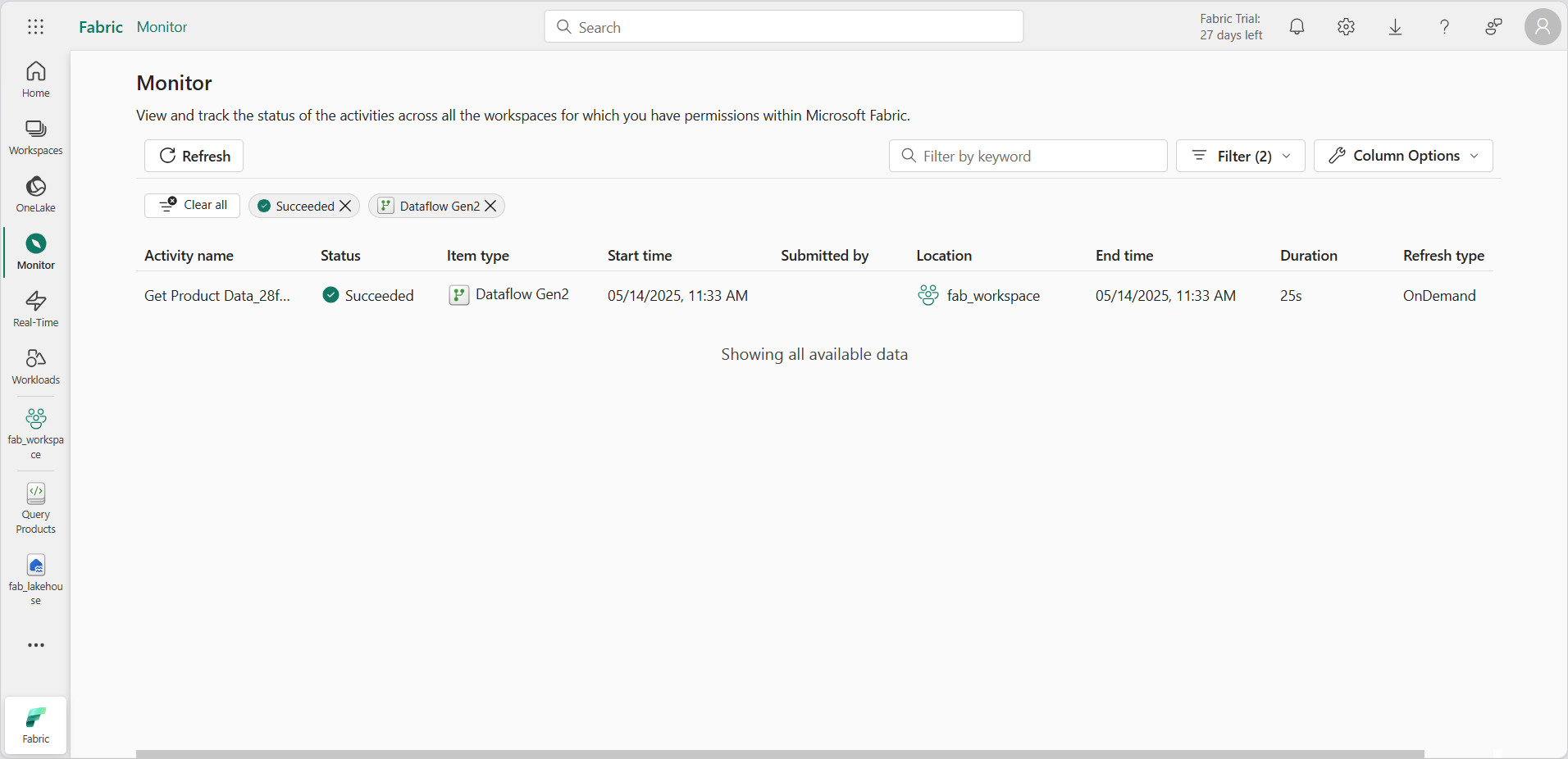Image resolution: width=1568 pixels, height=759 pixels.
Task: Open Workspaces in left navigation
Action: (x=35, y=137)
